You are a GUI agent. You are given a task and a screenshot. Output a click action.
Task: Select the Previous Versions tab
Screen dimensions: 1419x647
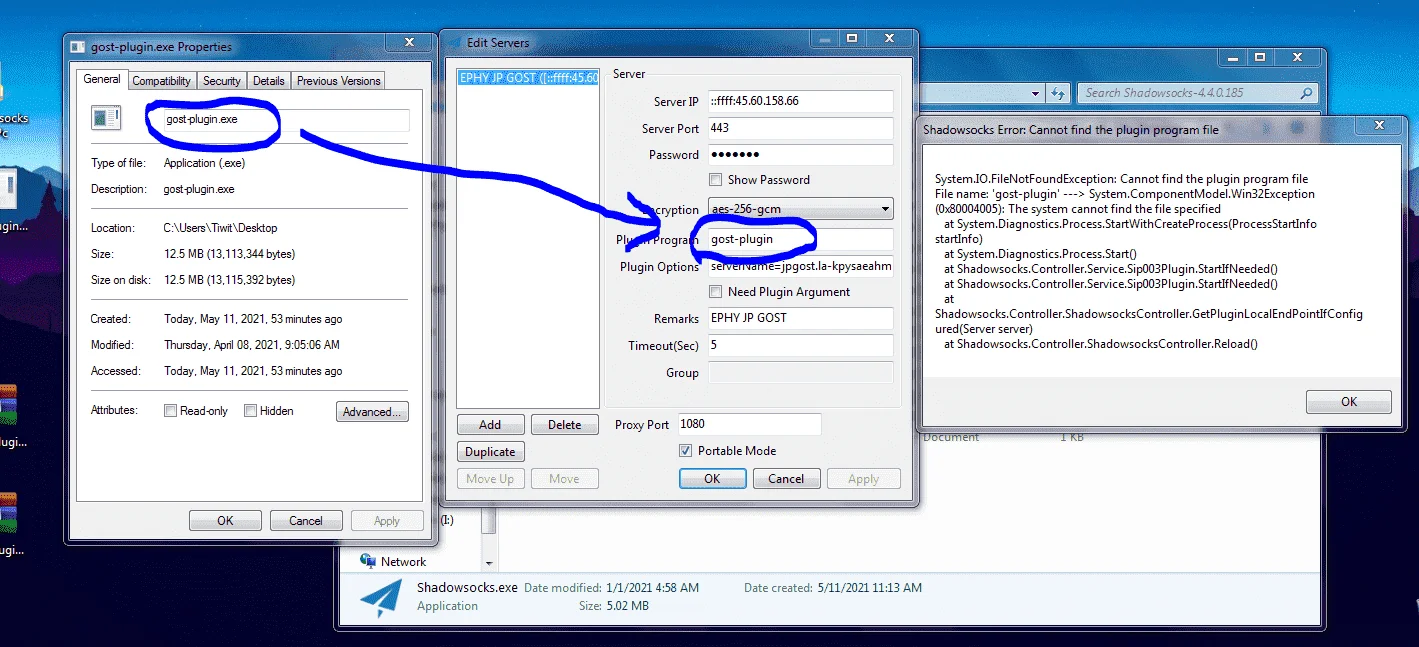click(338, 81)
